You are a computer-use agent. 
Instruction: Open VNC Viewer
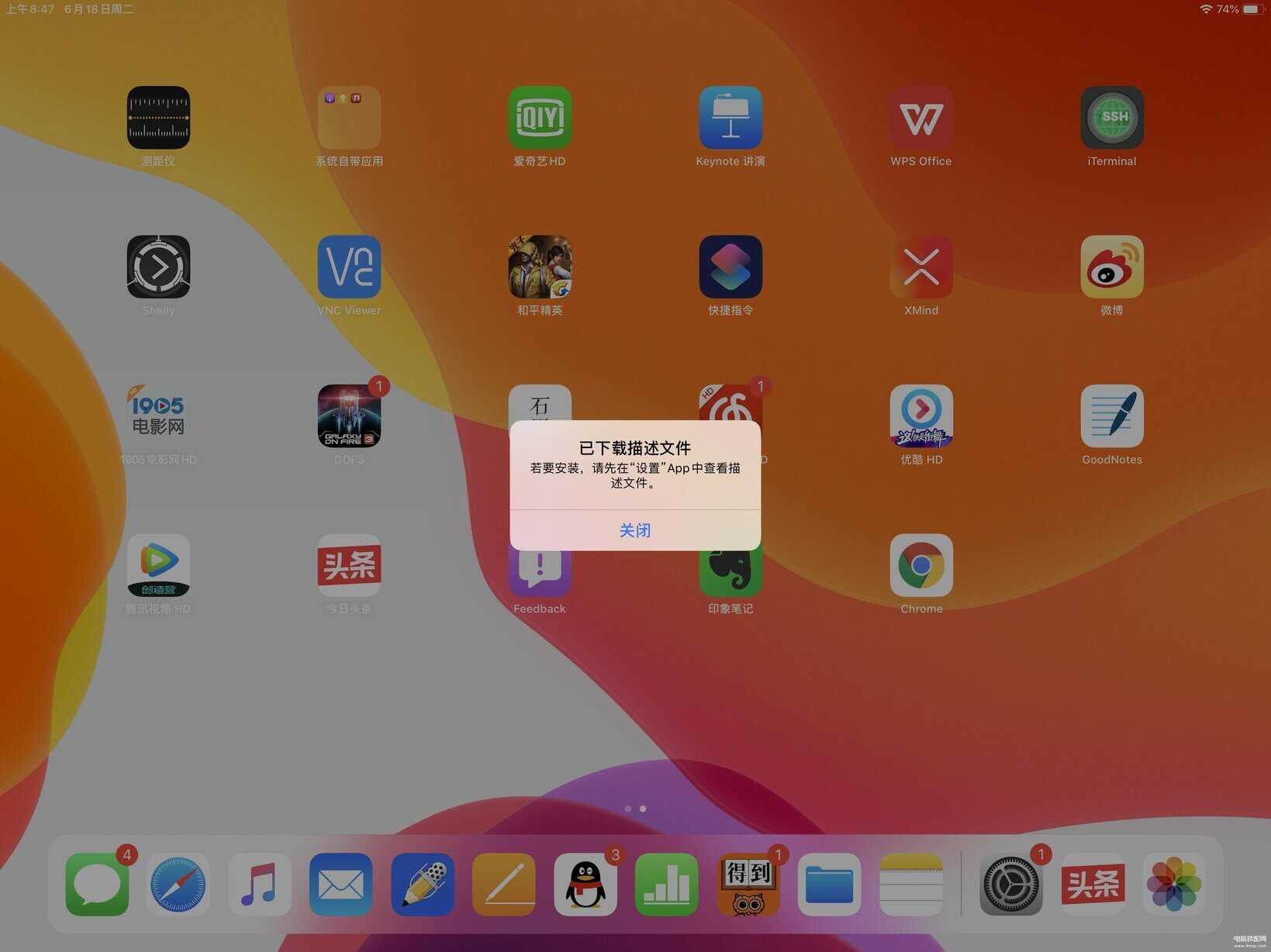(349, 267)
